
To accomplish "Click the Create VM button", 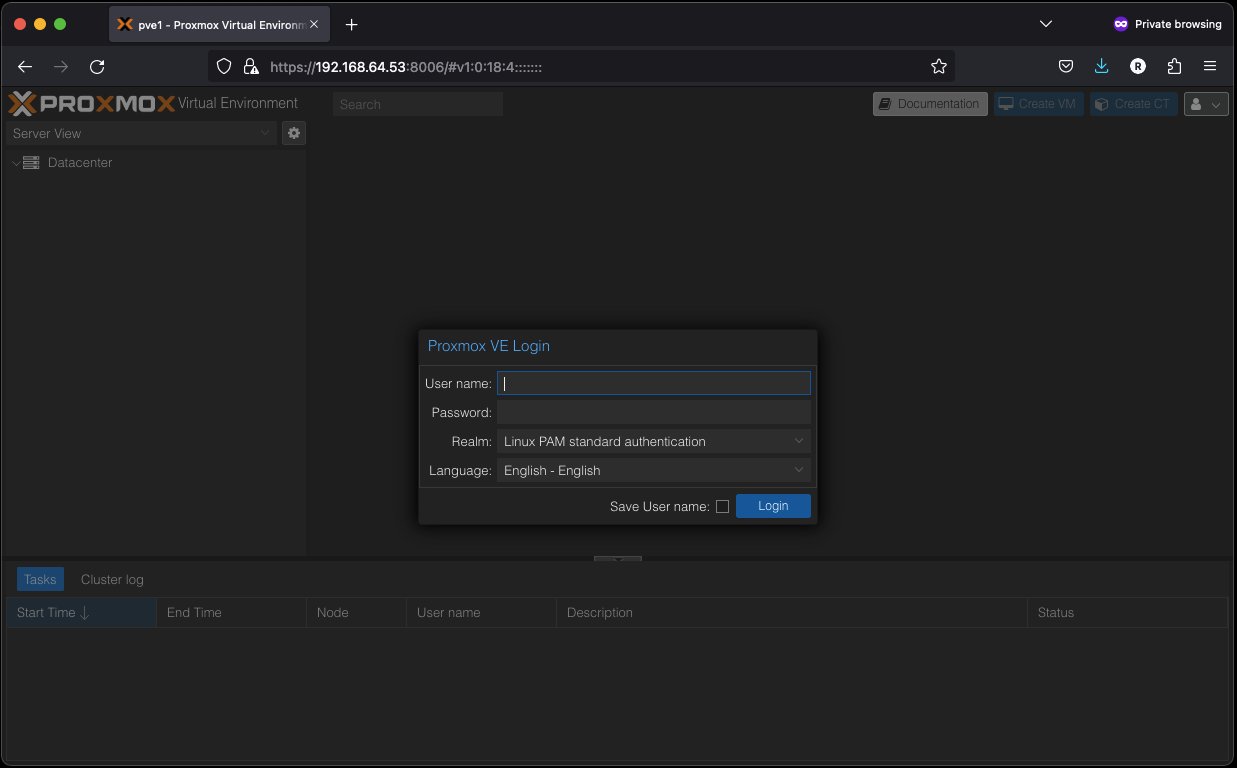I will [x=1038, y=104].
